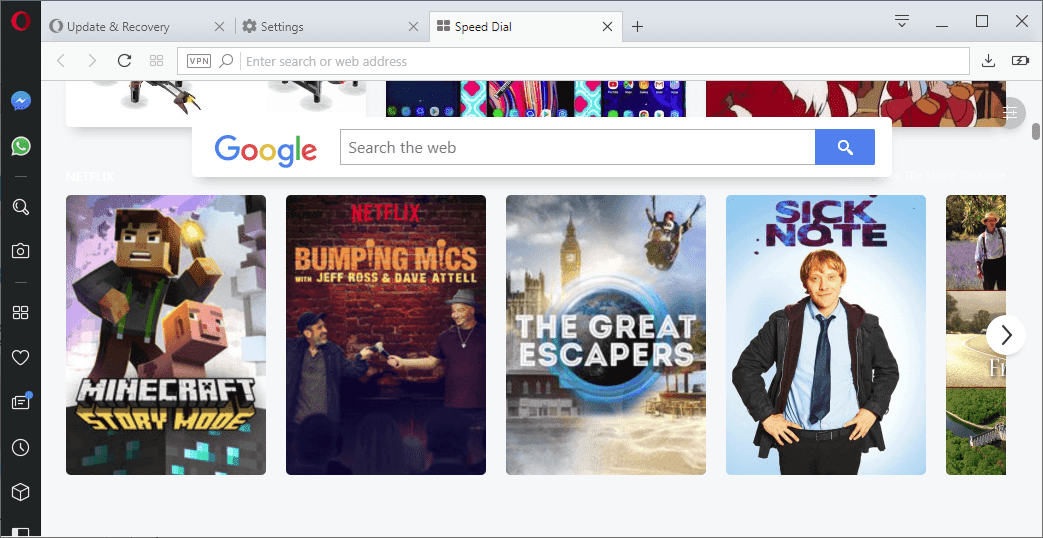Click the vertical scrollbar thumb

(x=1036, y=131)
